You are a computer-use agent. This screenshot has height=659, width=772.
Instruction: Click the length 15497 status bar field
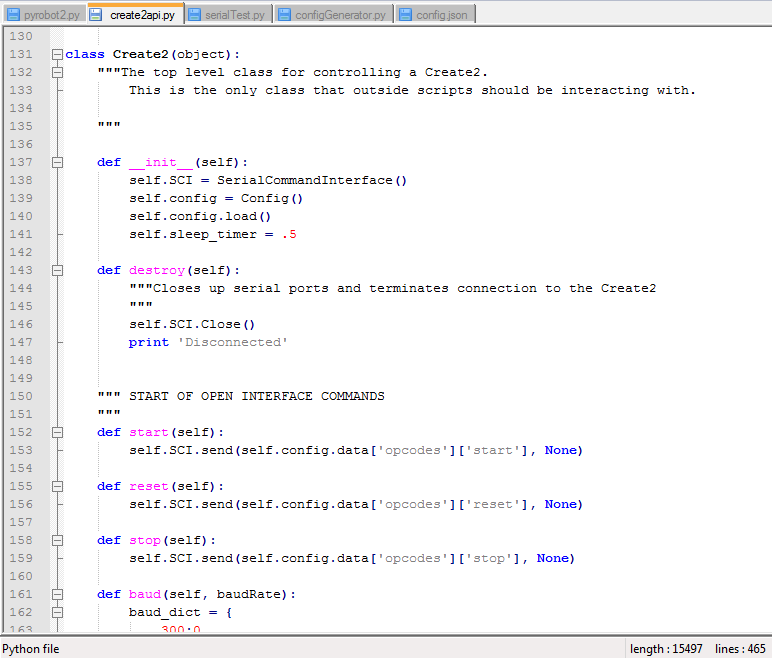click(668, 649)
